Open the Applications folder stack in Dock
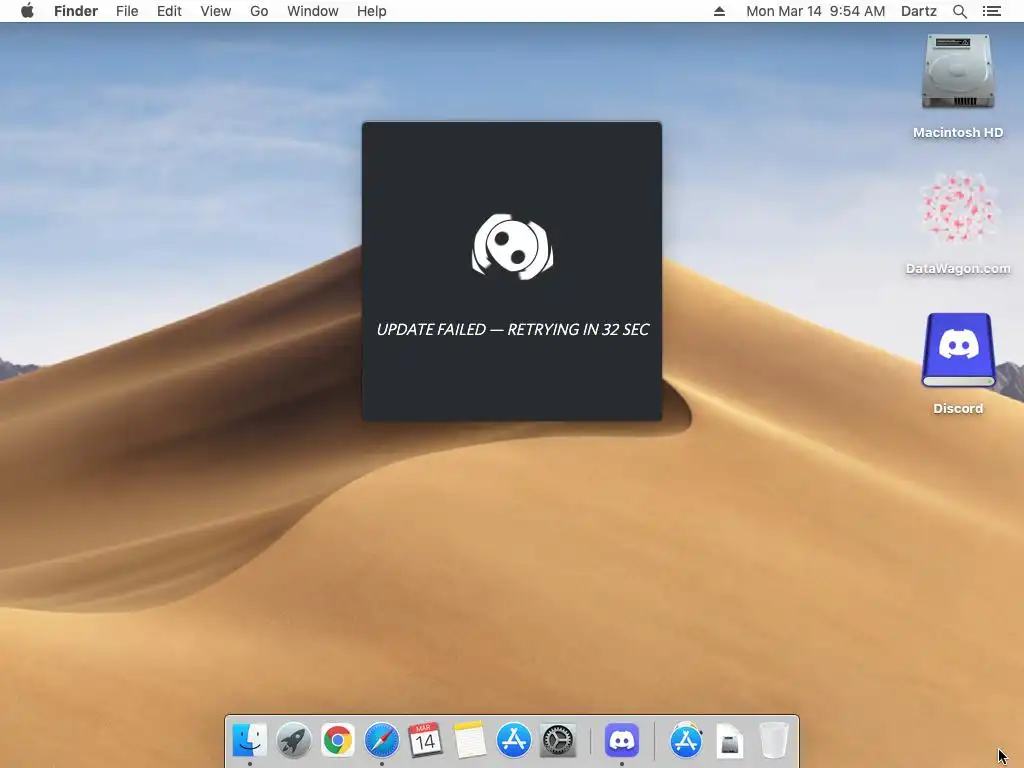1024x768 pixels. 686,740
